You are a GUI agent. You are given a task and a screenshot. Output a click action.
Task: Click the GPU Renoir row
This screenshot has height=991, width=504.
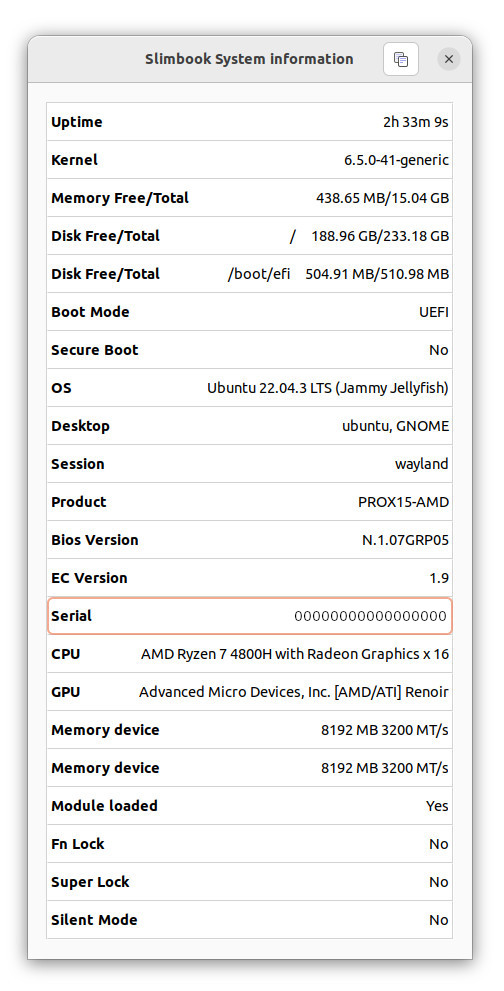[x=250, y=691]
